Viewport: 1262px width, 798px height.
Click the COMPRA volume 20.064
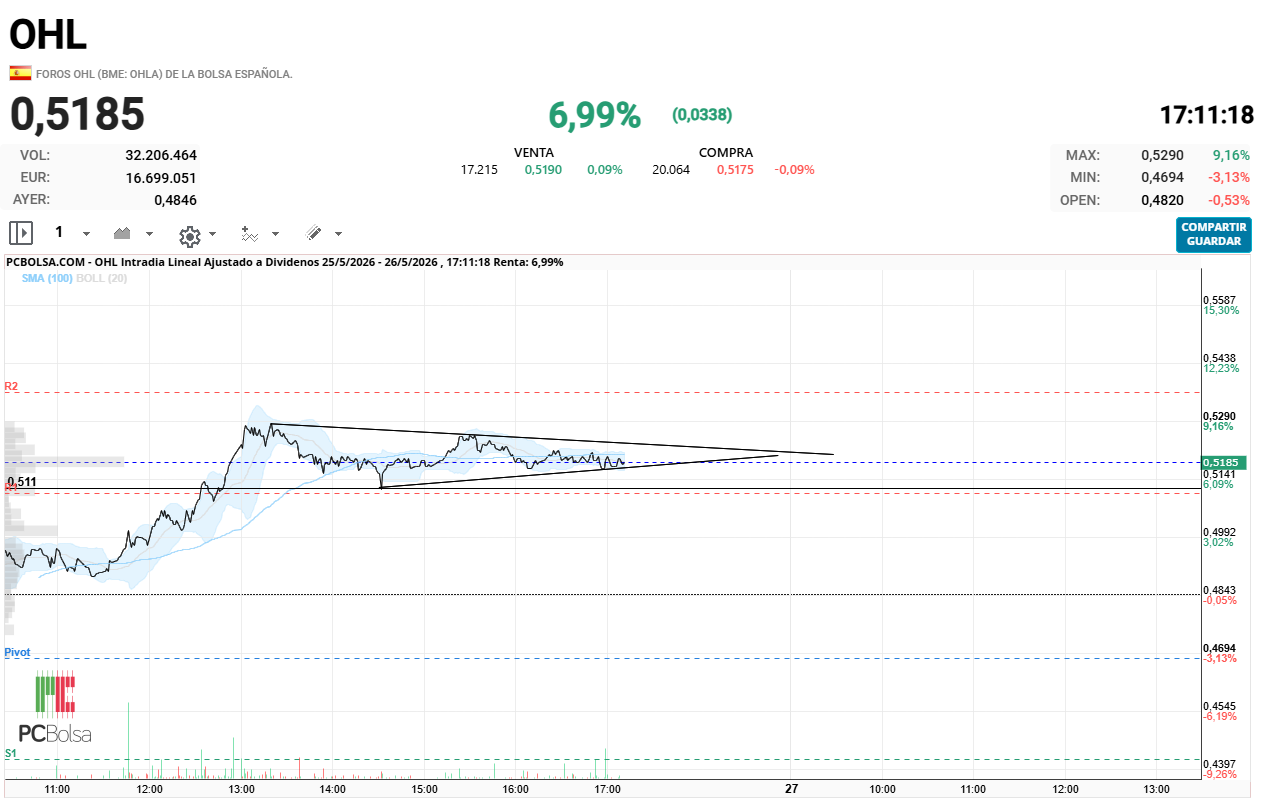click(671, 169)
